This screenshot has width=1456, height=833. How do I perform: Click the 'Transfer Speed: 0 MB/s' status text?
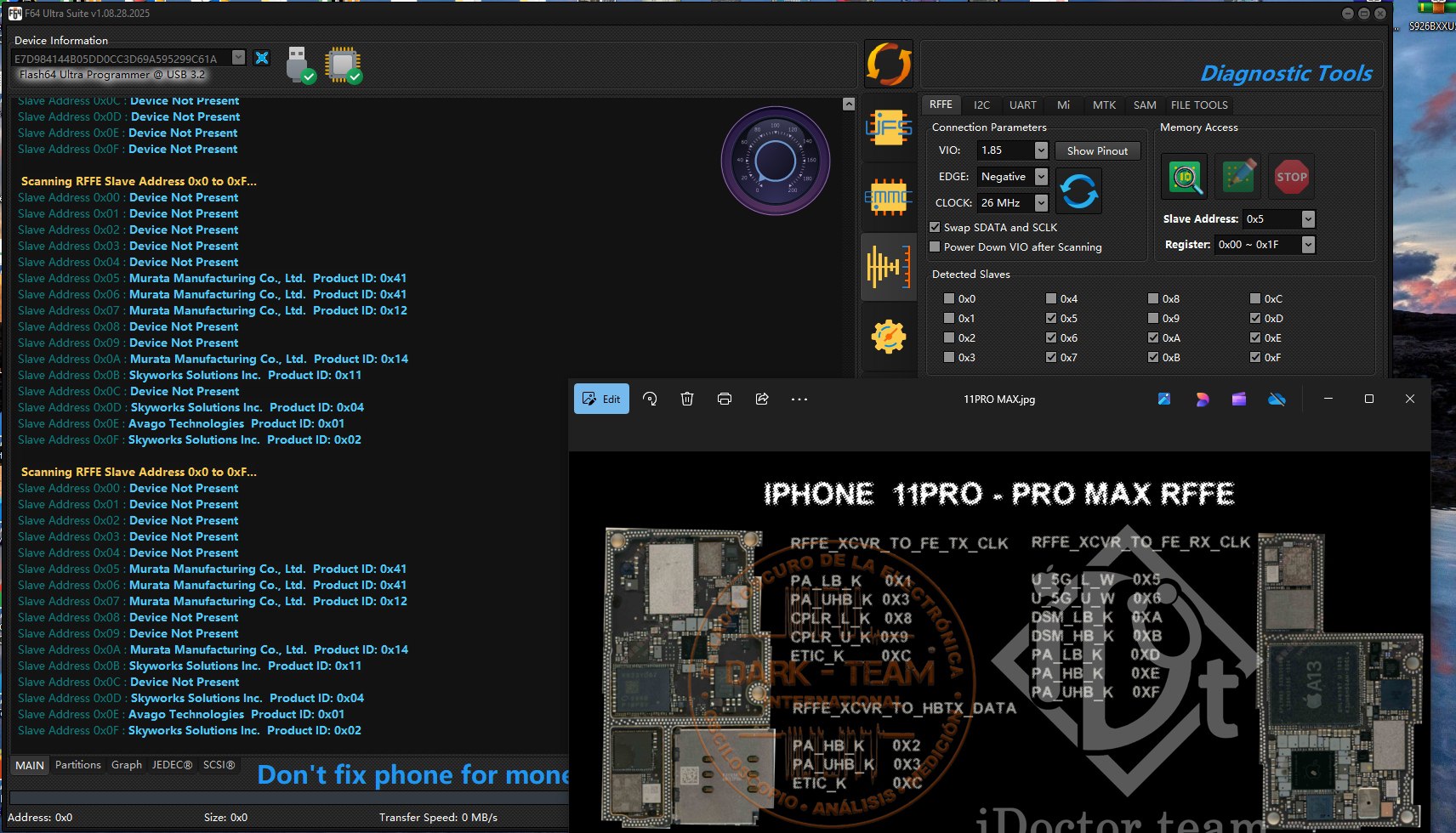(x=438, y=818)
